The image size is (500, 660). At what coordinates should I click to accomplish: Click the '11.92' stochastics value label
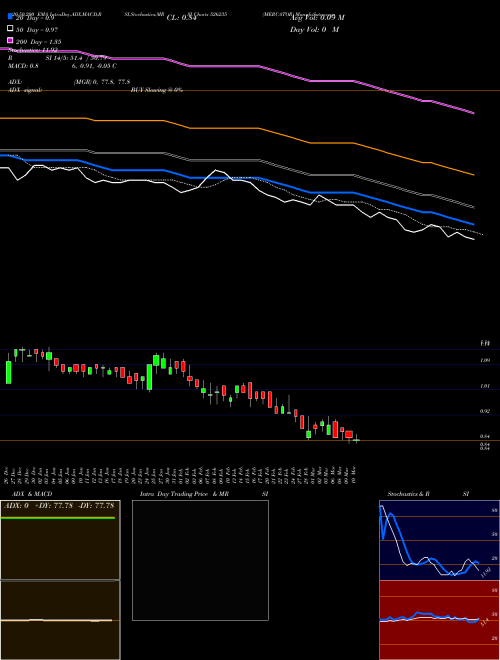pos(486,572)
